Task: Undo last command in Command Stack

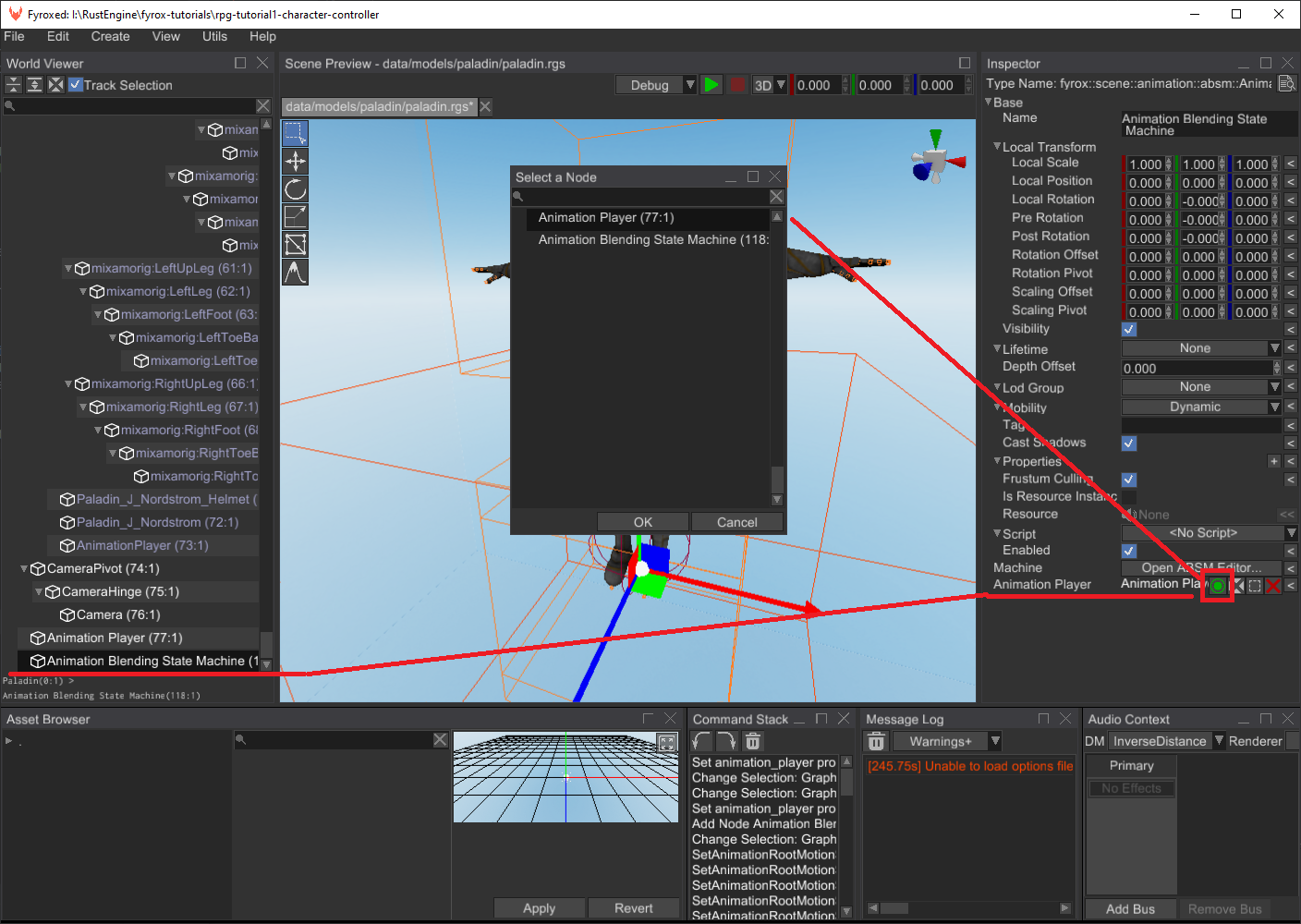Action: click(701, 741)
